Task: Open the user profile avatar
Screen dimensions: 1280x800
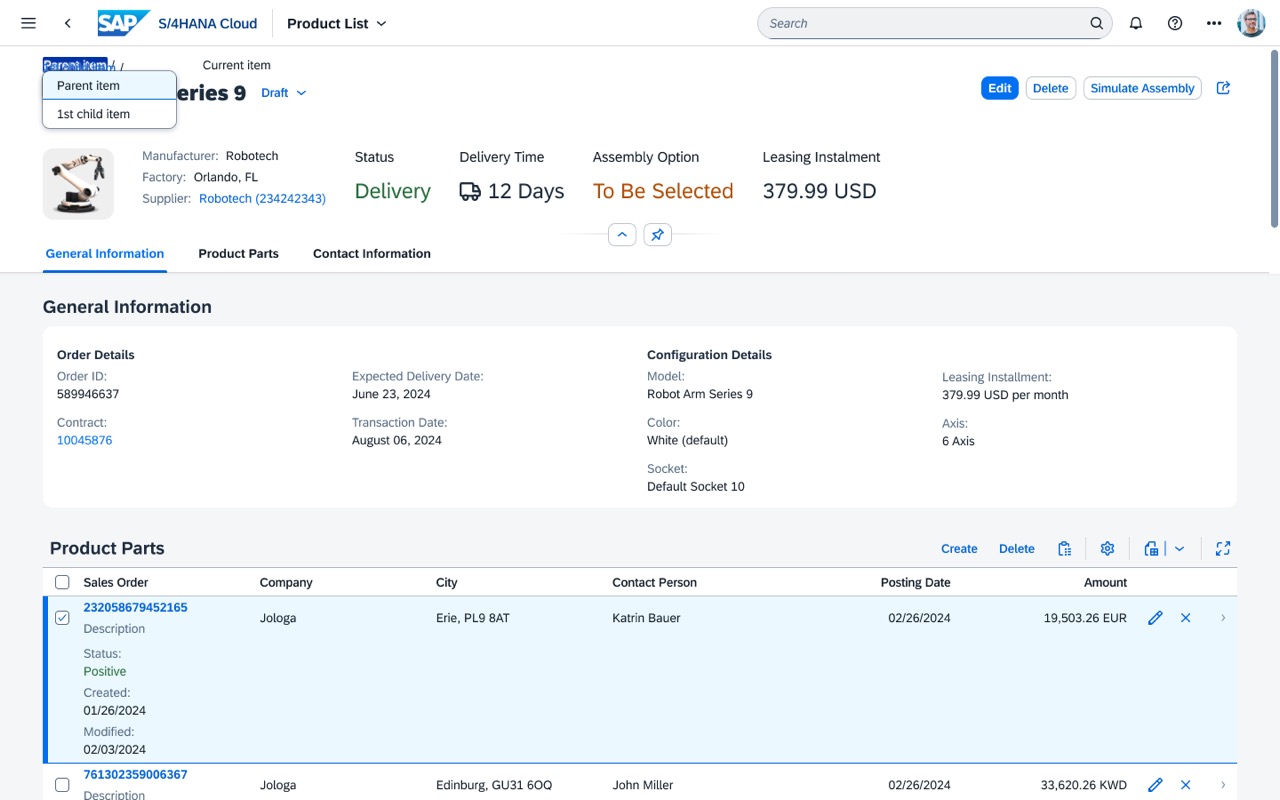Action: pos(1251,23)
